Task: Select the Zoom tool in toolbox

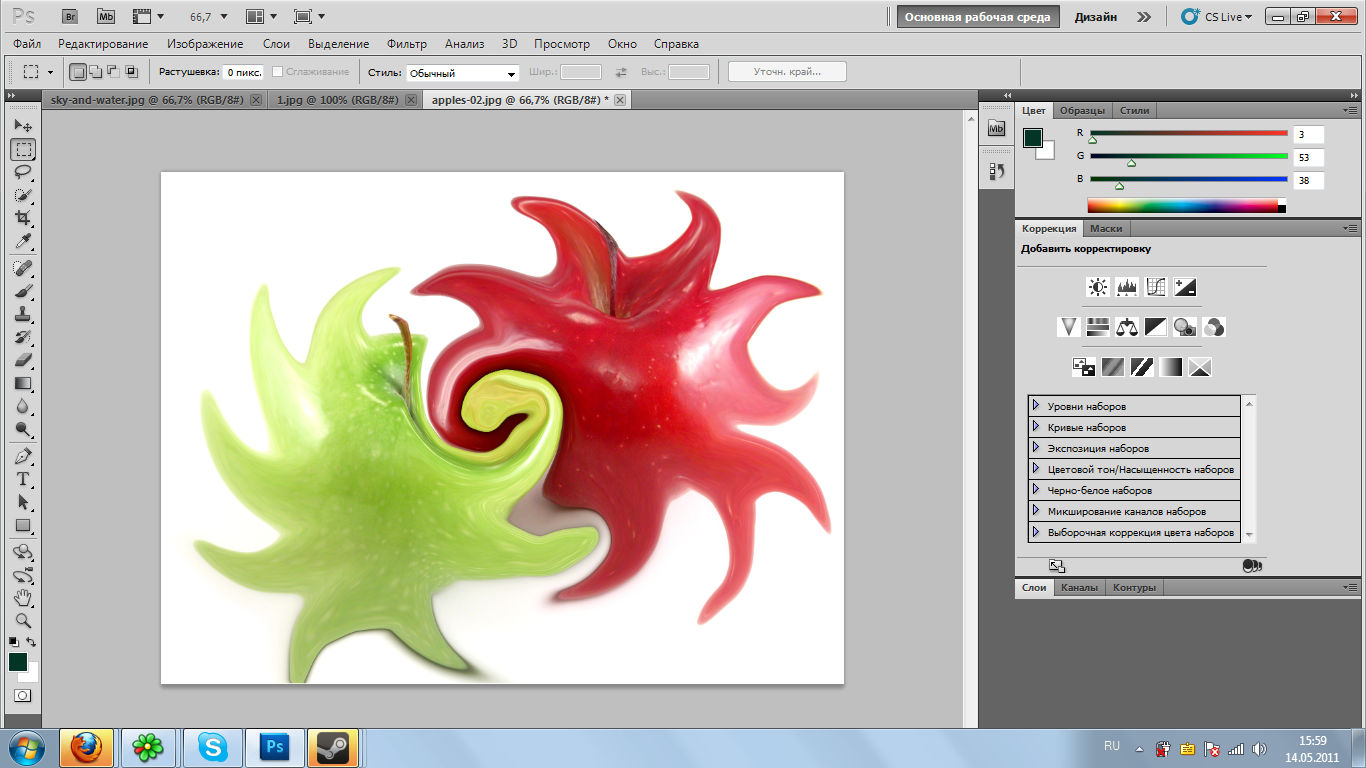Action: (x=23, y=621)
